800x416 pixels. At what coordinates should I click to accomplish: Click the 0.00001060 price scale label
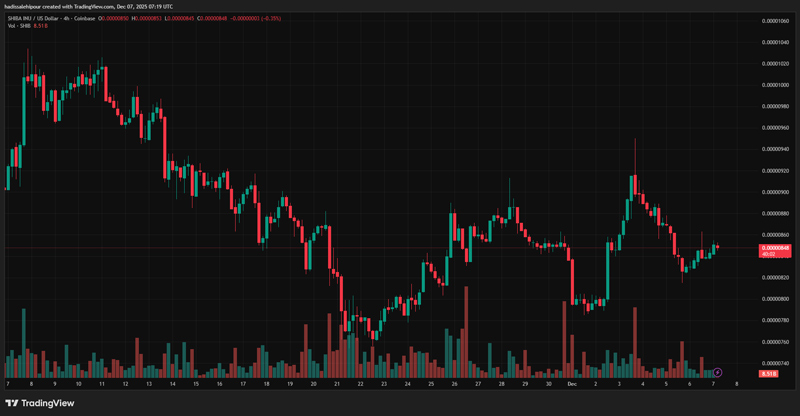[777, 20]
